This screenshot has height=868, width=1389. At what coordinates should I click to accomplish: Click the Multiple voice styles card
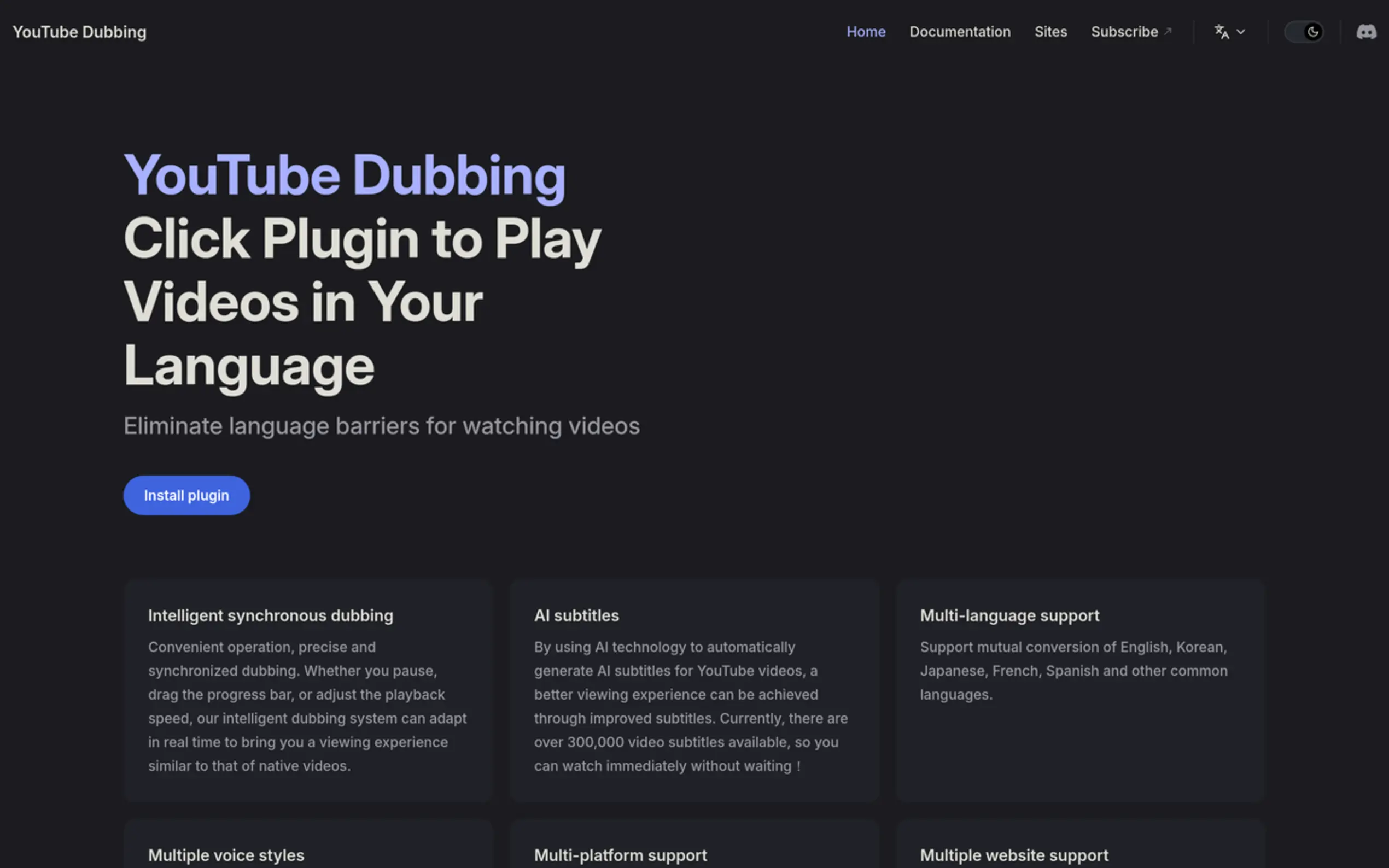[307, 849]
